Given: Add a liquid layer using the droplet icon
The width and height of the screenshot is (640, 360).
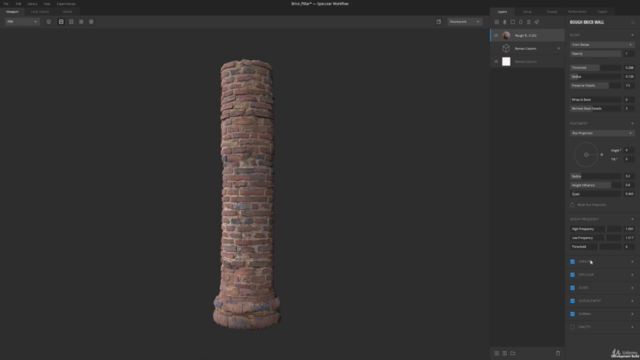Looking at the screenshot, I should (520, 22).
